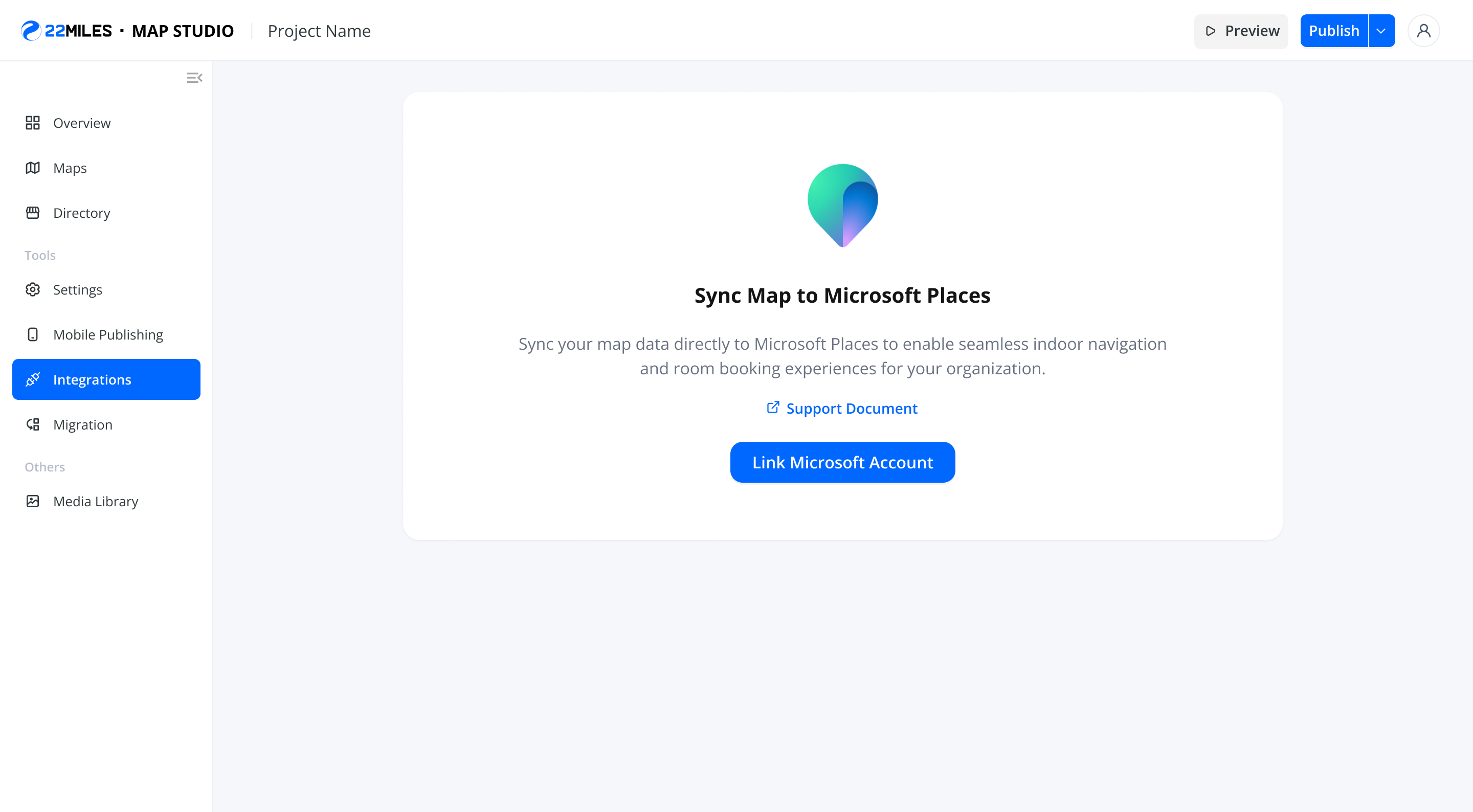Select Mobile Publishing menu entry

pyautogui.click(x=106, y=334)
